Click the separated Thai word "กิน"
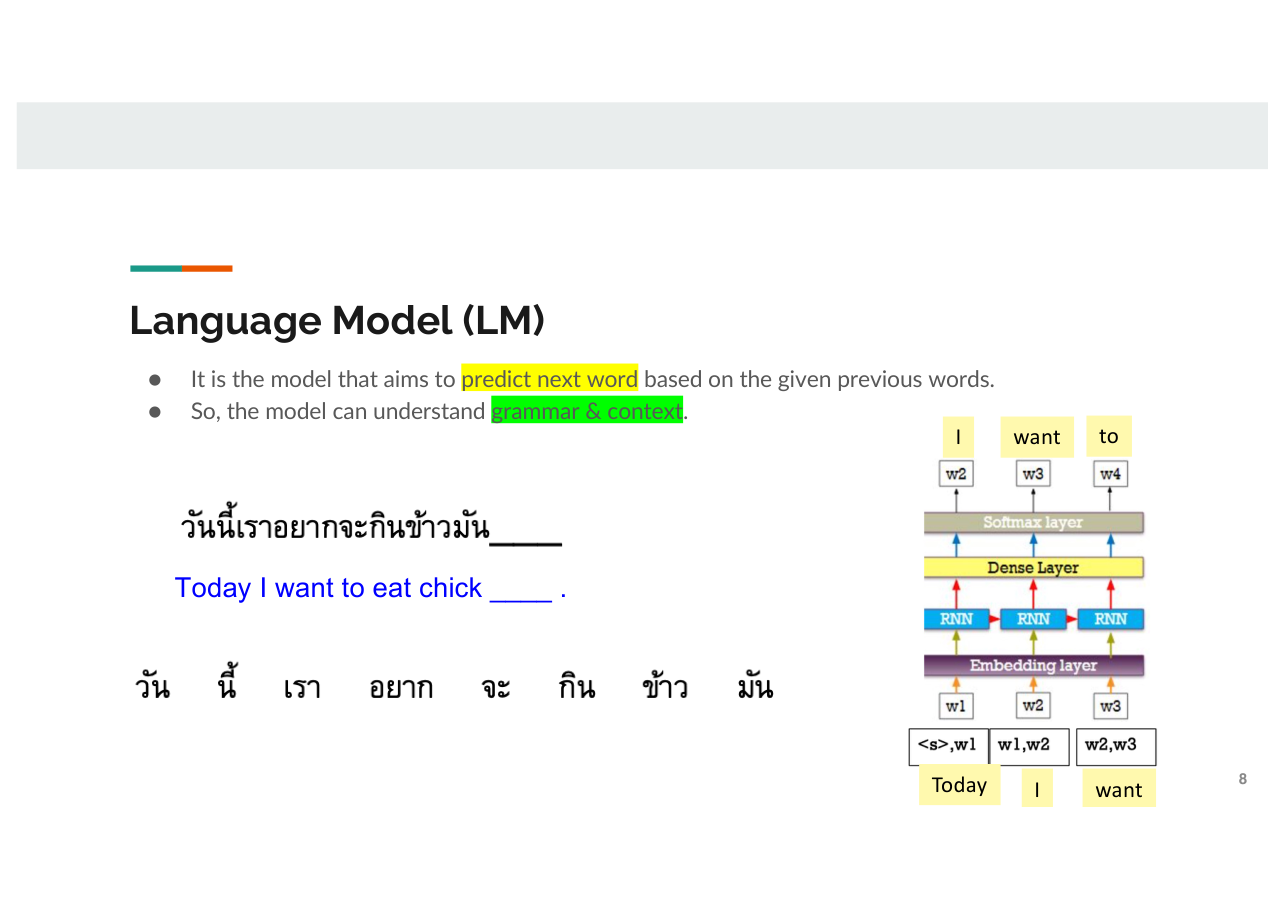The width and height of the screenshot is (1287, 910). click(x=577, y=686)
